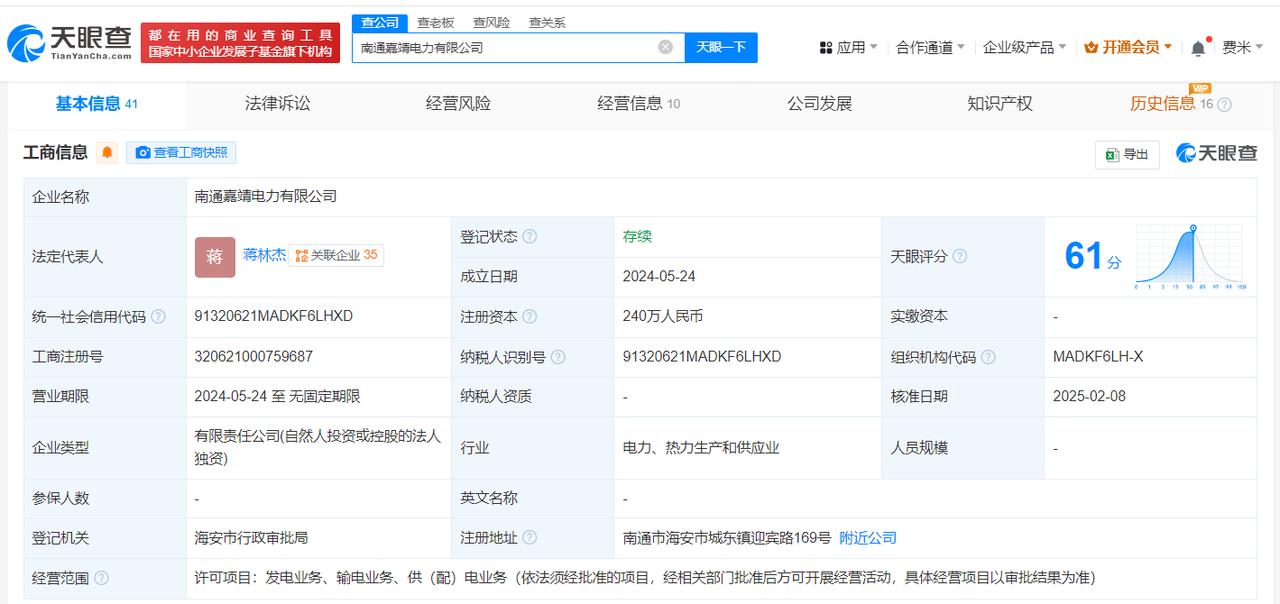Click the 企业名称 value 南通嘉靖电力有限公司
This screenshot has width=1280, height=604.
click(x=266, y=197)
